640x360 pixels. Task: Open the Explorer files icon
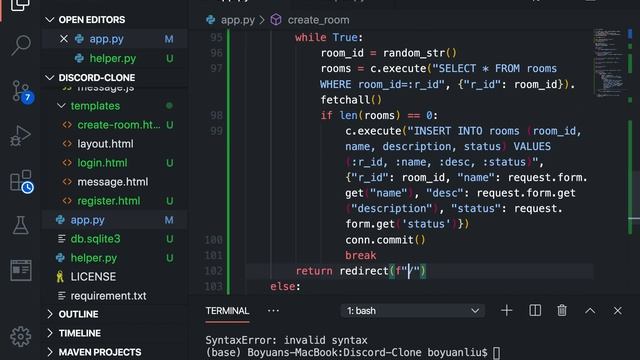[20, 5]
